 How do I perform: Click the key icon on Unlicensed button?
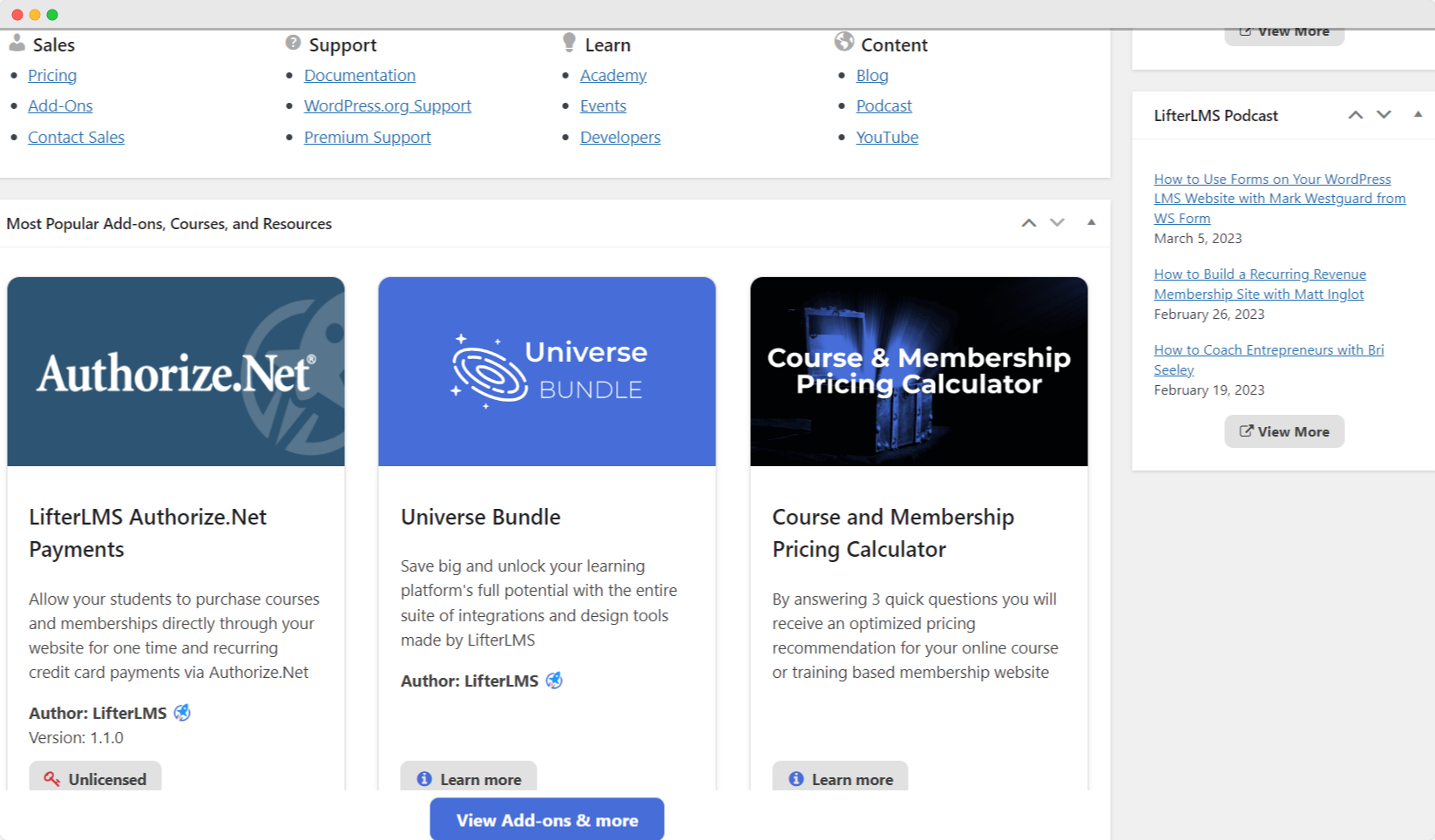(52, 779)
